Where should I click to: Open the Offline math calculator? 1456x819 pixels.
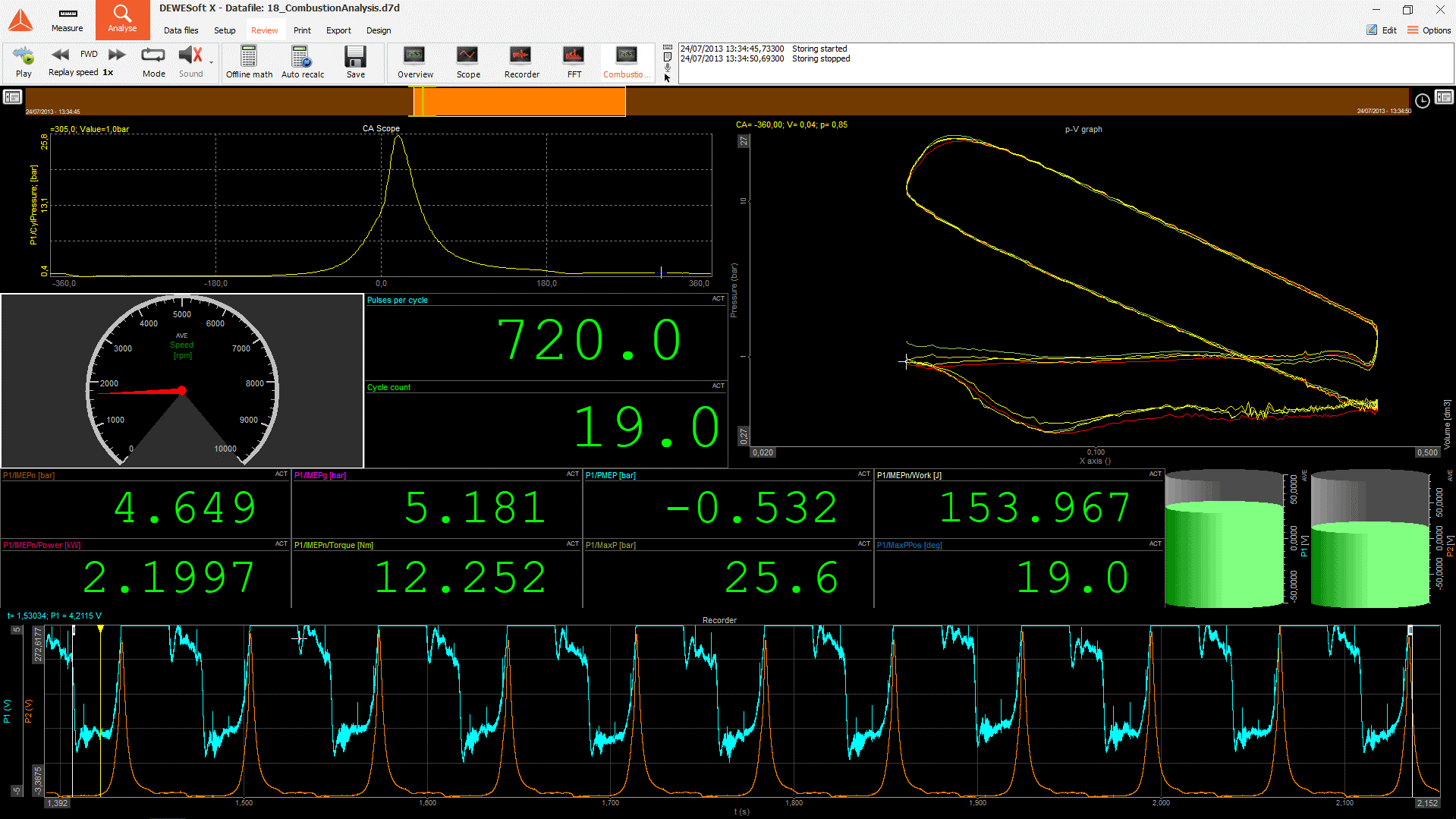pos(249,61)
